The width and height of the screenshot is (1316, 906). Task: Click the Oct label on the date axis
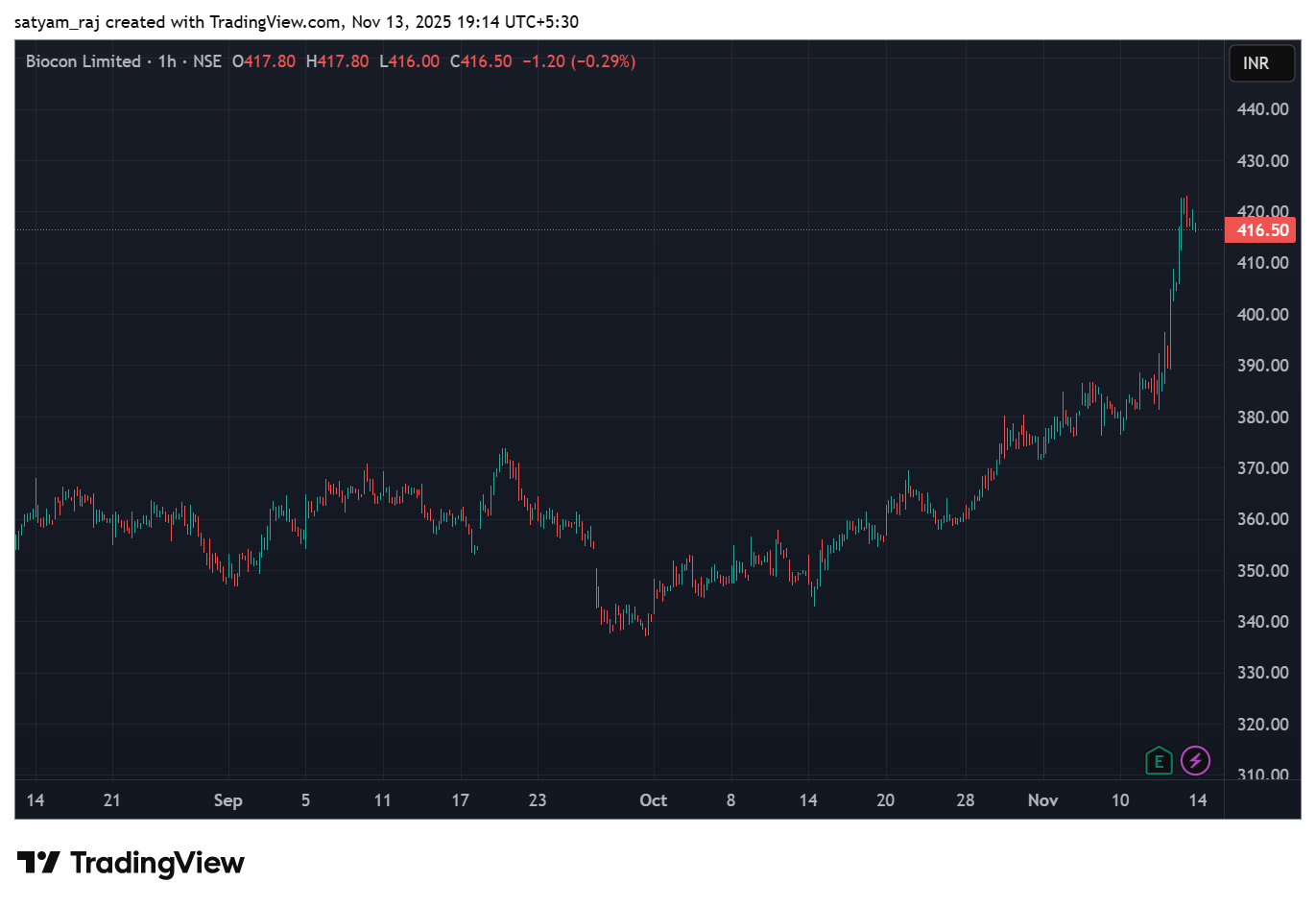[x=654, y=799]
